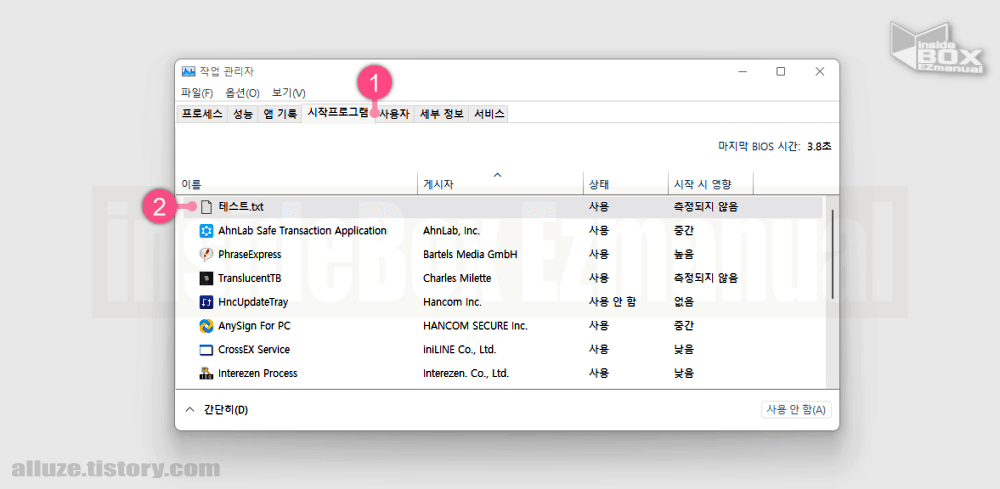The image size is (1000, 489).
Task: Select the 테스트.txt row name
Action: tap(241, 207)
